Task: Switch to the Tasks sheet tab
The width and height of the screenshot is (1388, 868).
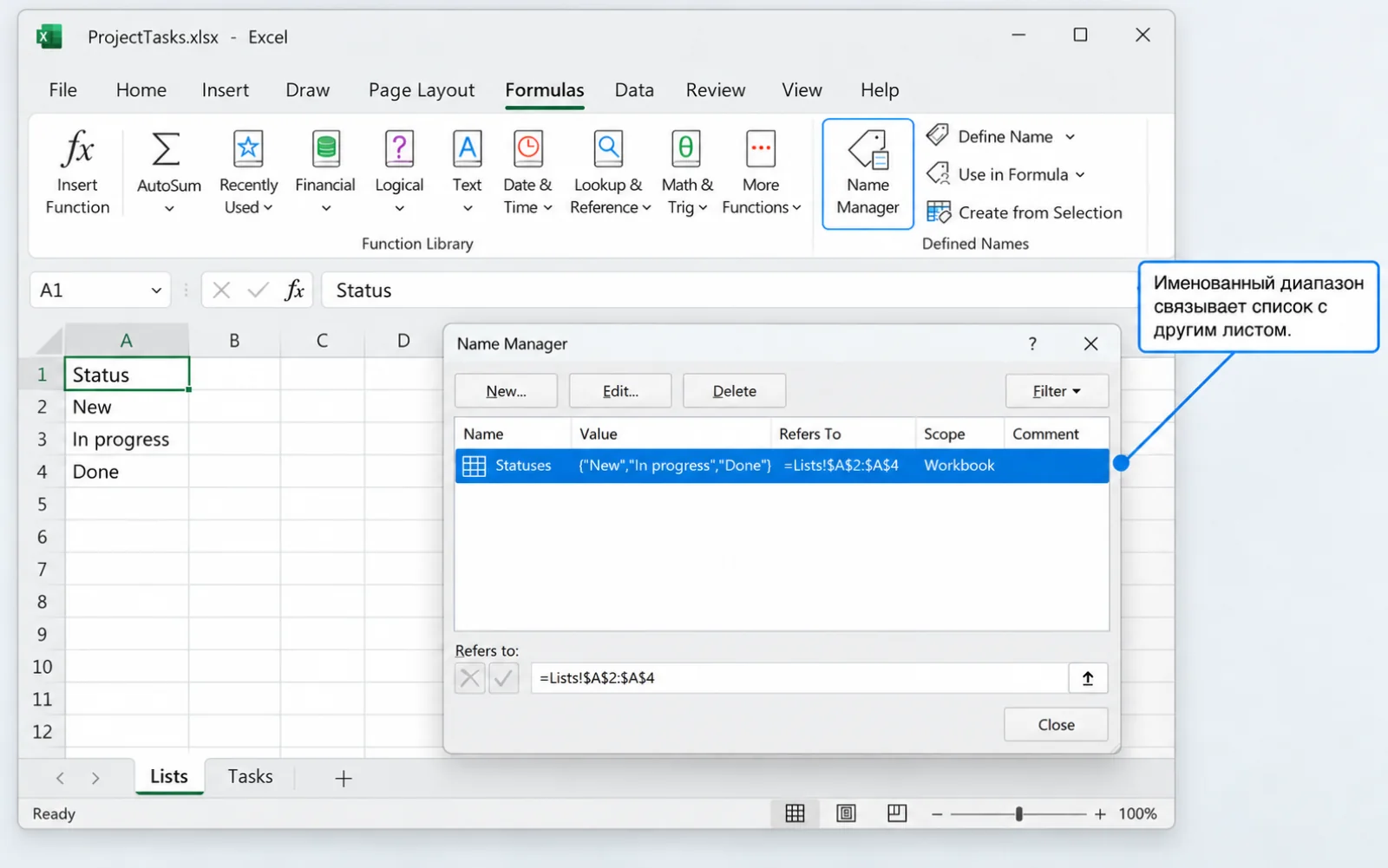Action: [x=250, y=776]
